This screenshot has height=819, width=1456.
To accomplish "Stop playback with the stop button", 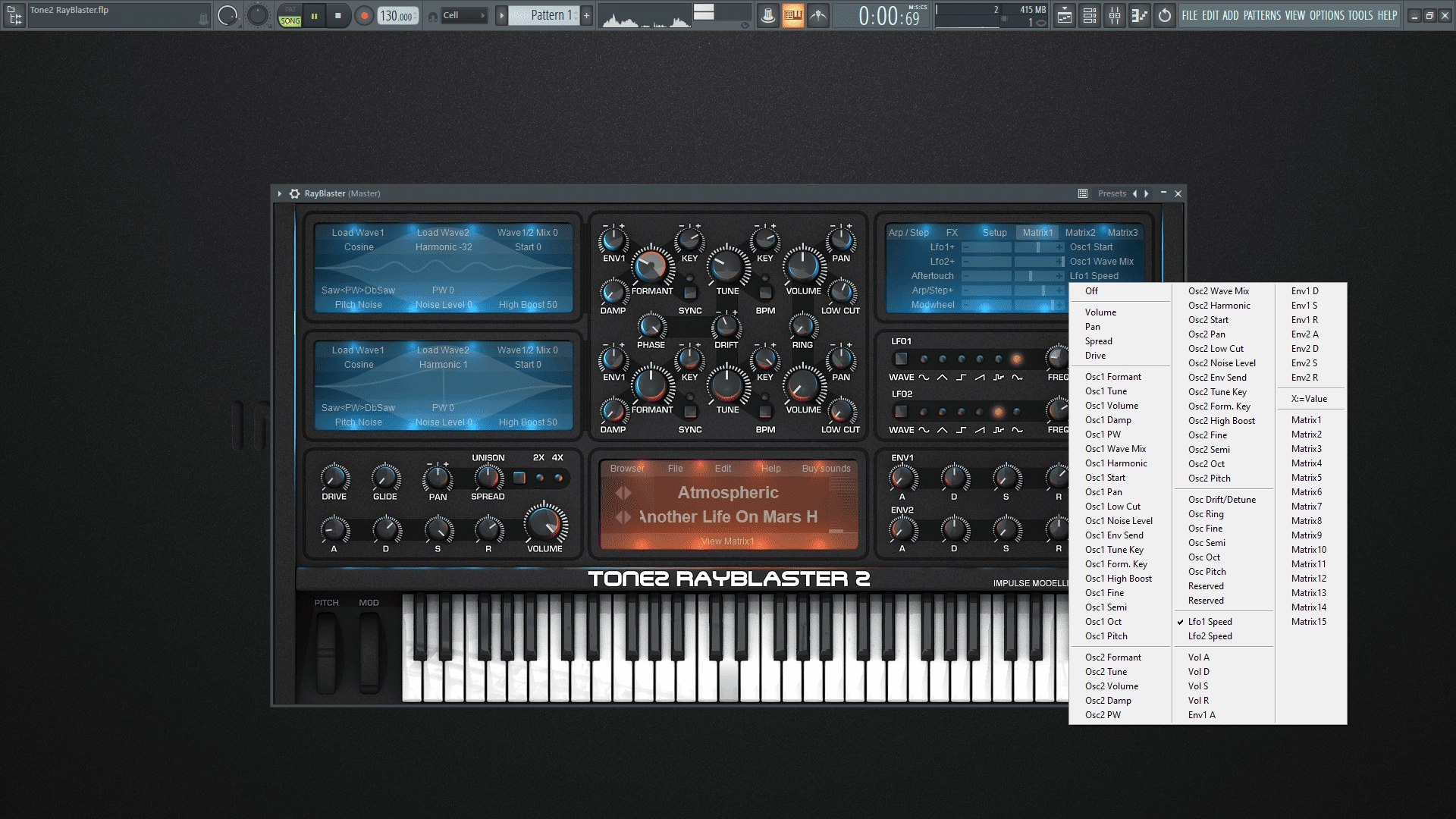I will [x=338, y=15].
